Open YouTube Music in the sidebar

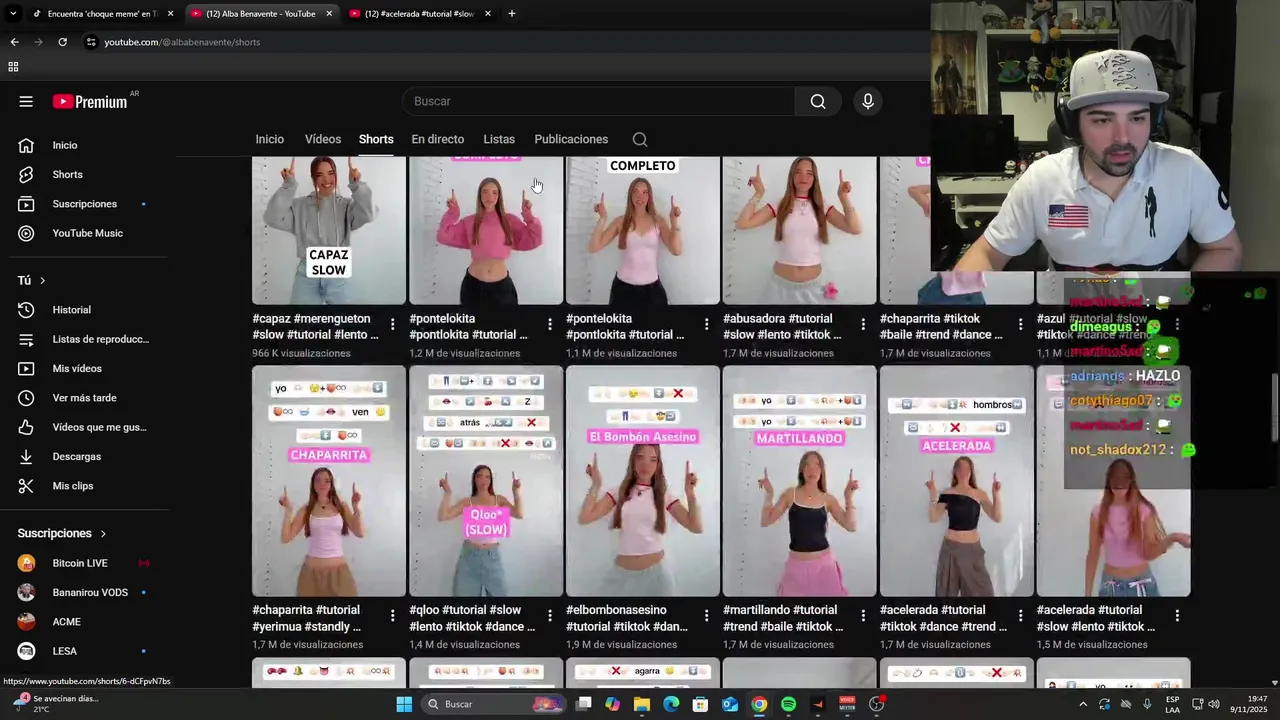coord(88,233)
